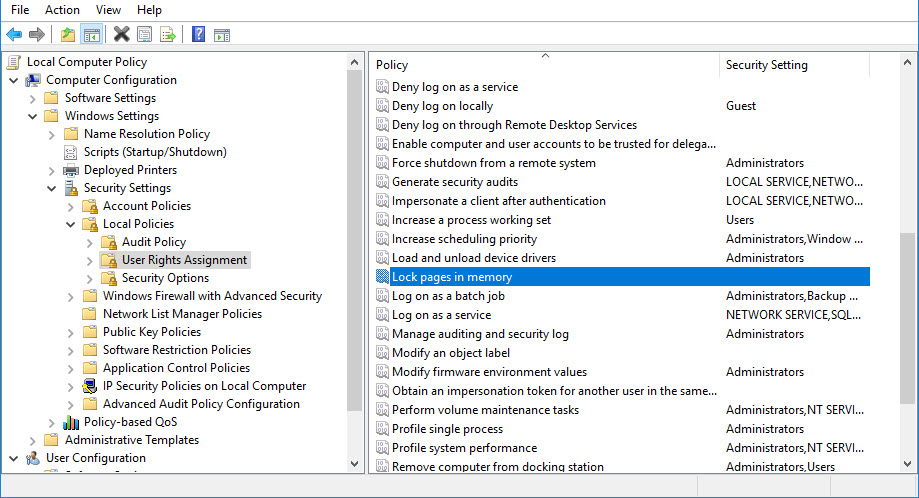Select Network List Manager Policies

click(x=182, y=314)
